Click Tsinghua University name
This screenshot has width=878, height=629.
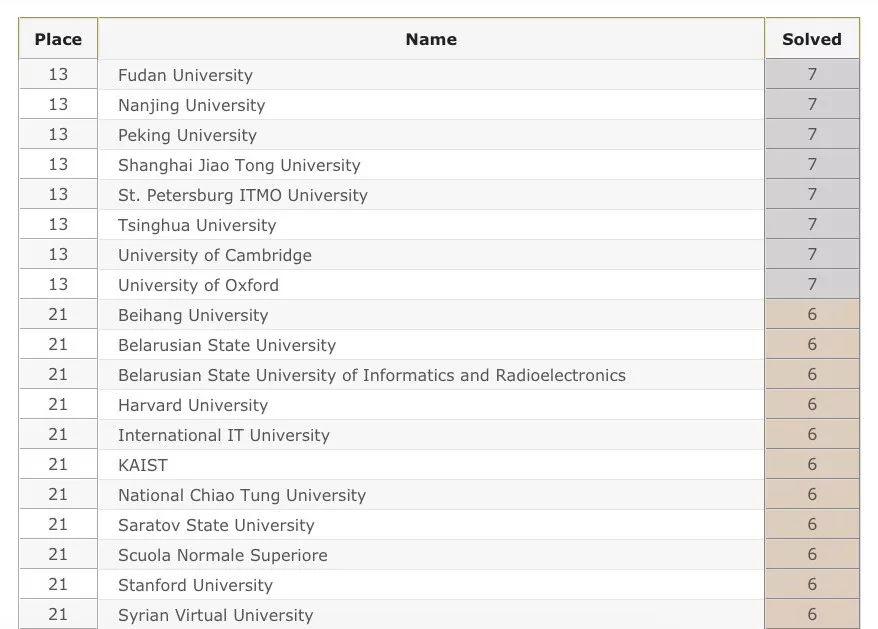tap(197, 225)
